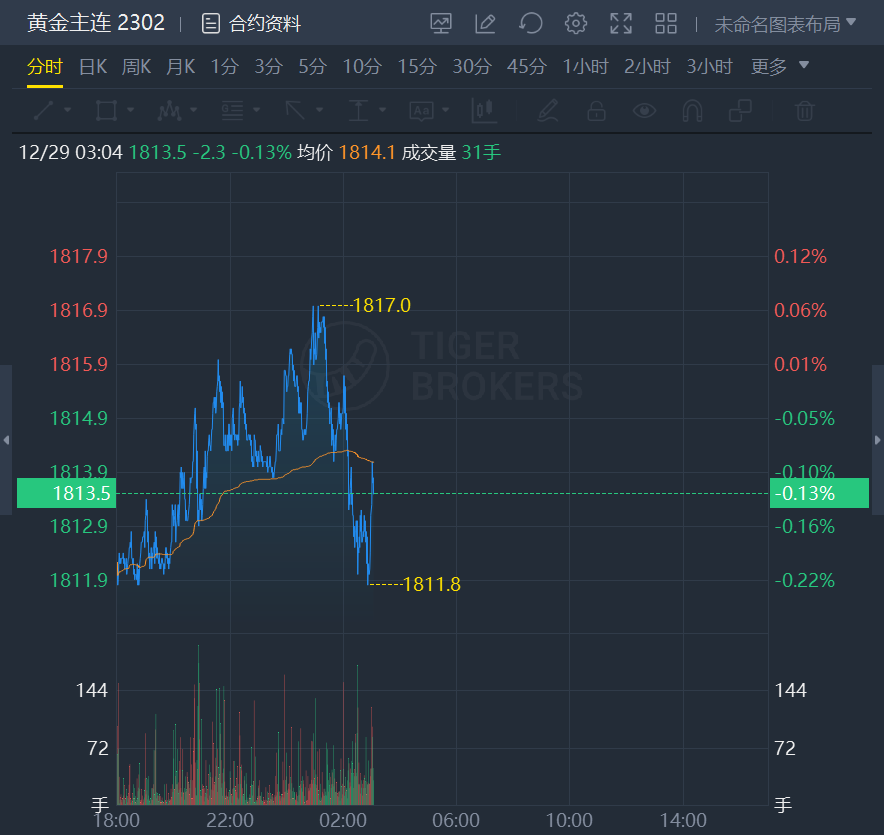Open the chart settings gear
Image resolution: width=884 pixels, height=835 pixels.
click(576, 23)
